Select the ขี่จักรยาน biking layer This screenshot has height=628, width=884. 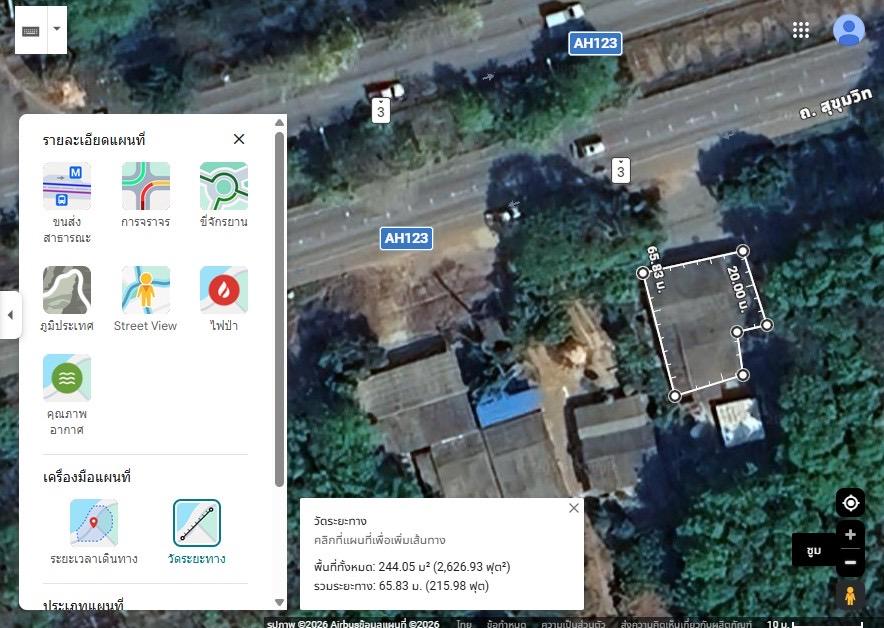tap(223, 187)
